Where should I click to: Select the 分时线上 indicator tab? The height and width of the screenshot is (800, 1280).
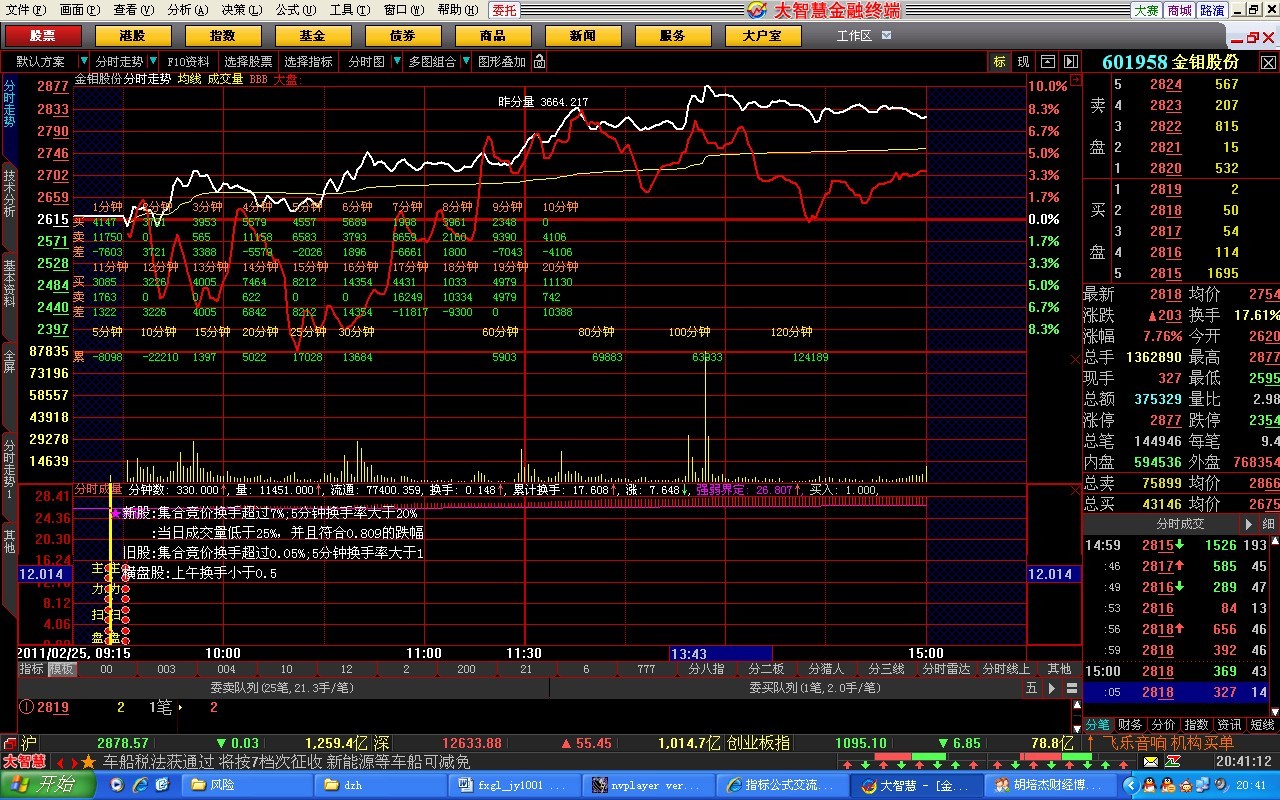pyautogui.click(x=1007, y=669)
